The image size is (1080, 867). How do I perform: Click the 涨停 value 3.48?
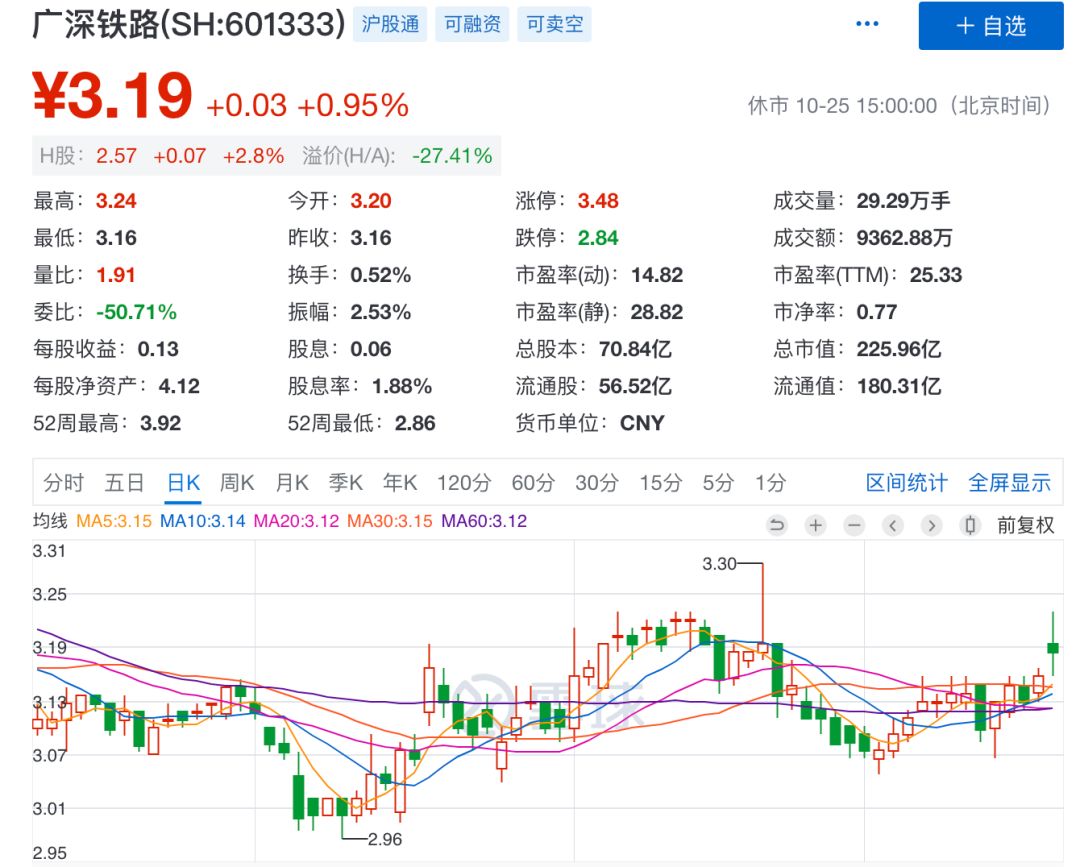[x=598, y=201]
